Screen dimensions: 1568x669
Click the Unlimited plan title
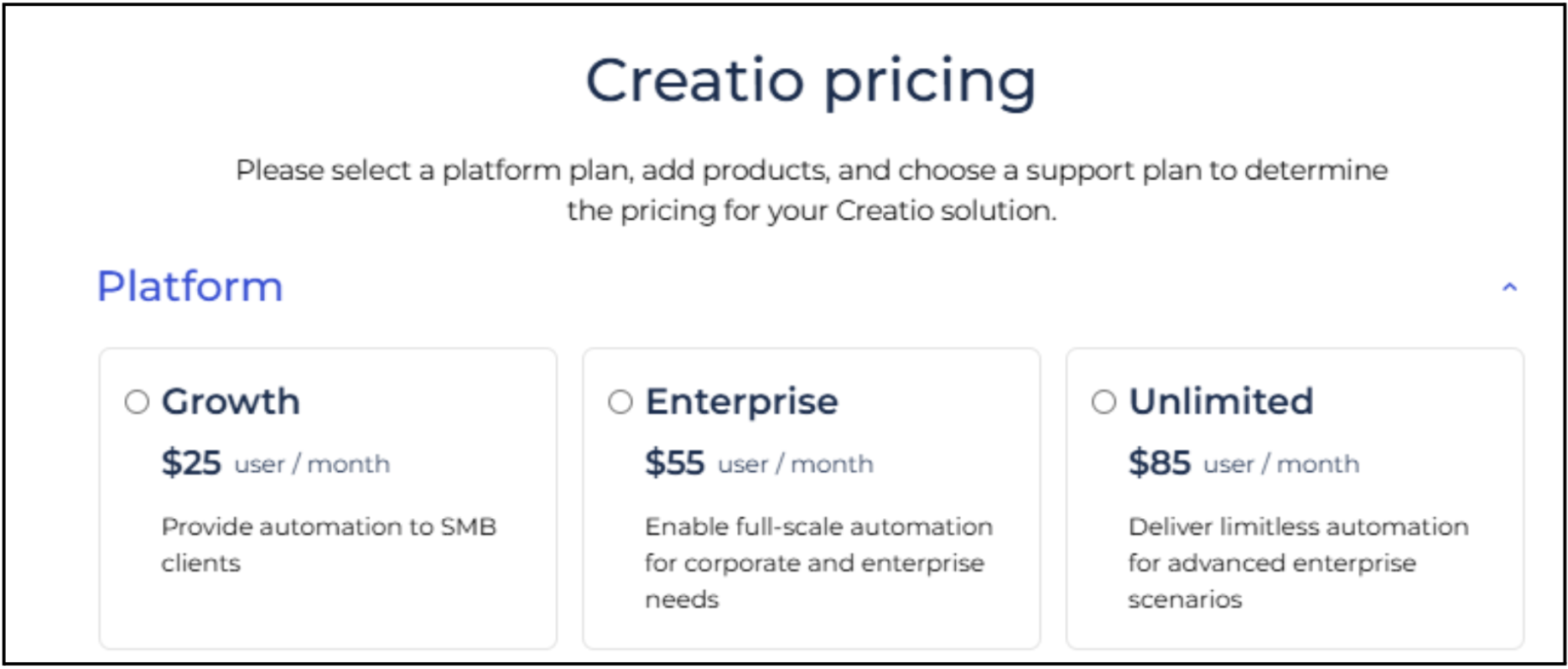click(x=1221, y=401)
